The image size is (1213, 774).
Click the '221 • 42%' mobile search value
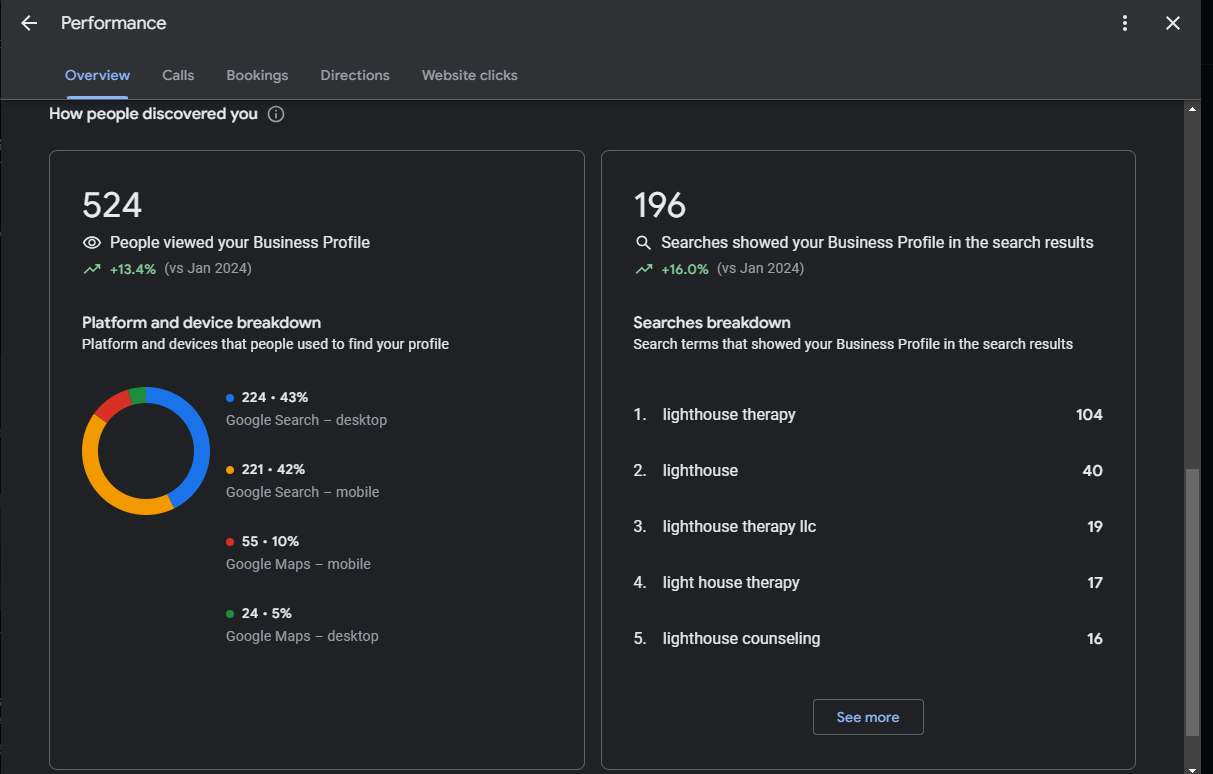tap(273, 470)
